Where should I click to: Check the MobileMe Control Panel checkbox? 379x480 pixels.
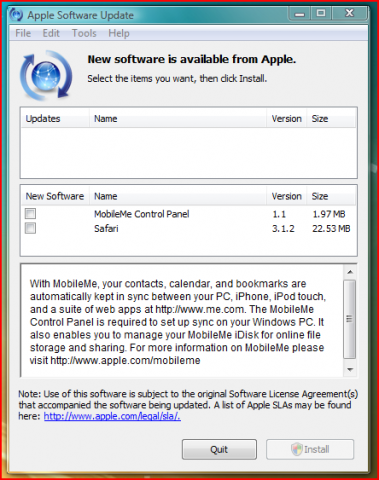(30, 213)
